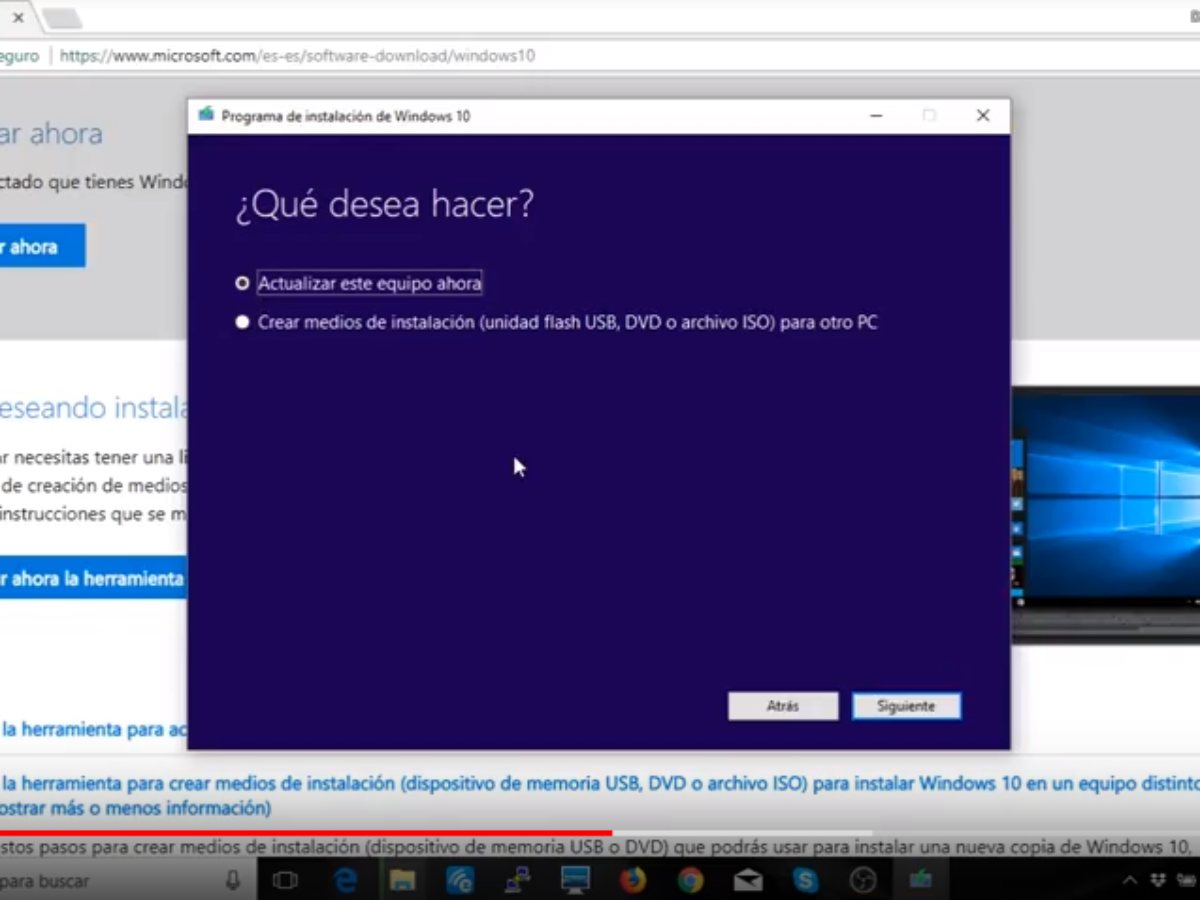Open OBS Studio from the taskbar

[863, 881]
